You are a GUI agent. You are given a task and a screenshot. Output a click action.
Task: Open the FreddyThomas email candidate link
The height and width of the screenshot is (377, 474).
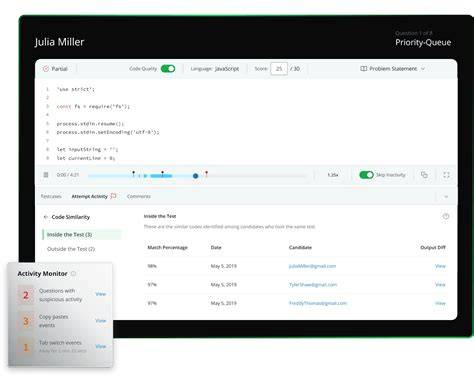[318, 303]
